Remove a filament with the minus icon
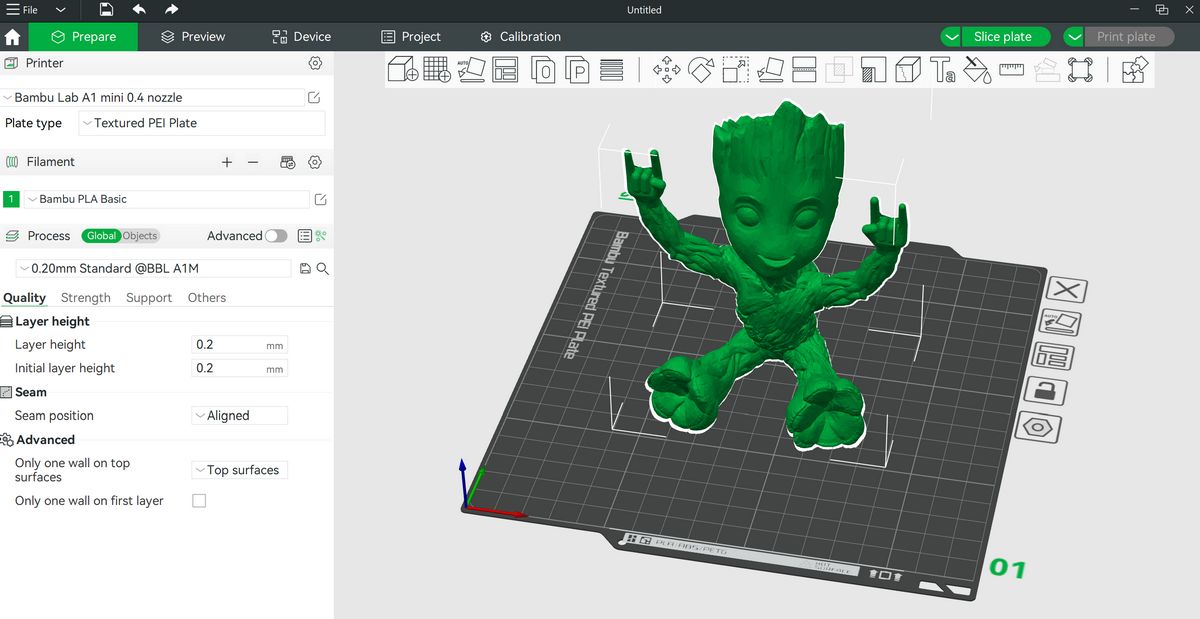 pyautogui.click(x=253, y=162)
